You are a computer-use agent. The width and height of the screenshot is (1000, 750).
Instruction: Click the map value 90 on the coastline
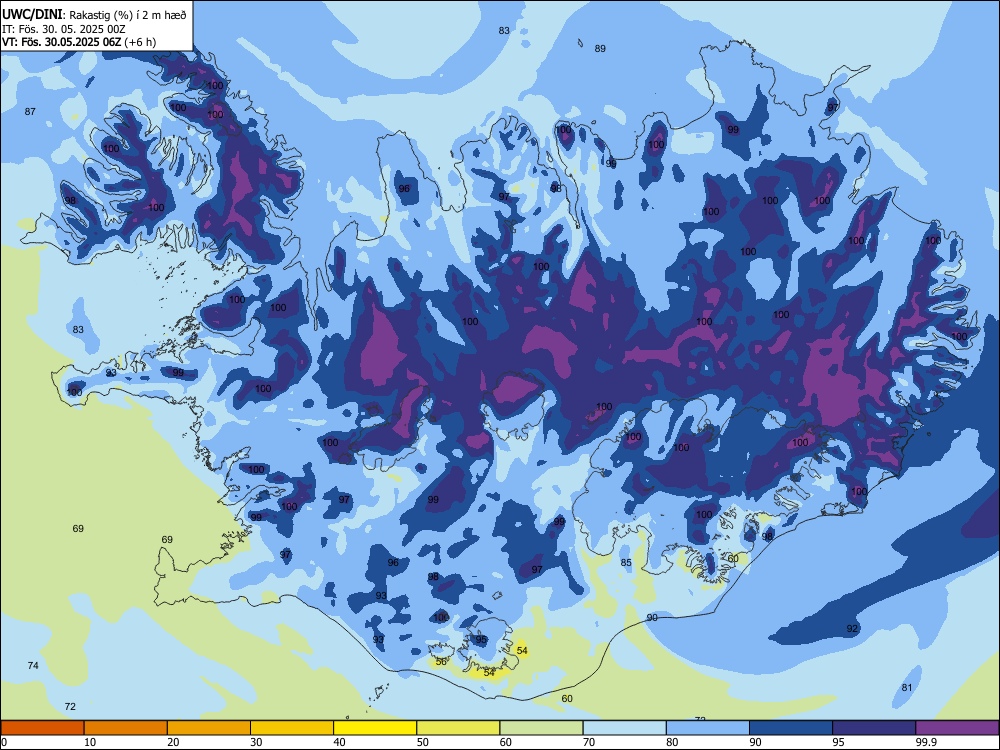[x=652, y=618]
